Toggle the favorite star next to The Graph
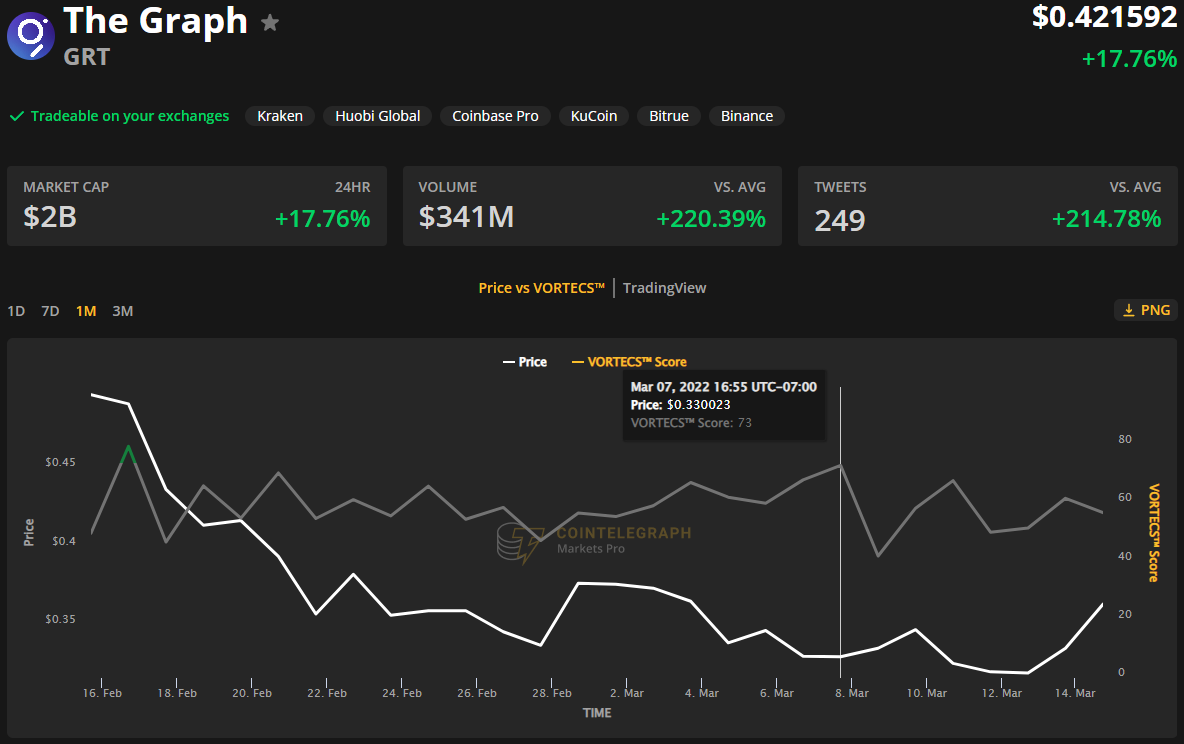The width and height of the screenshot is (1184, 744). [270, 23]
